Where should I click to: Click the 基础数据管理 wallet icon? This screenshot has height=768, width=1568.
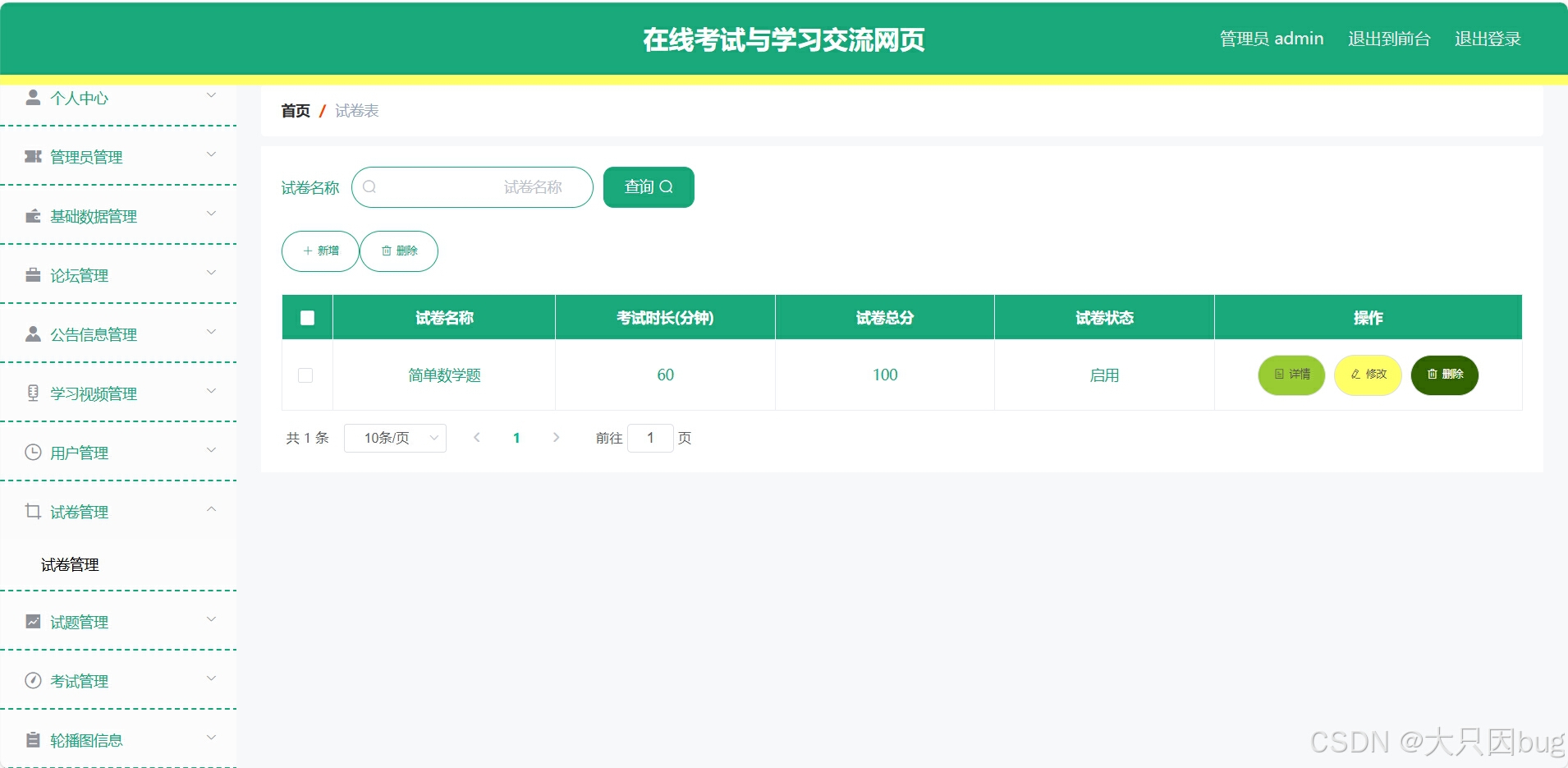tap(33, 216)
